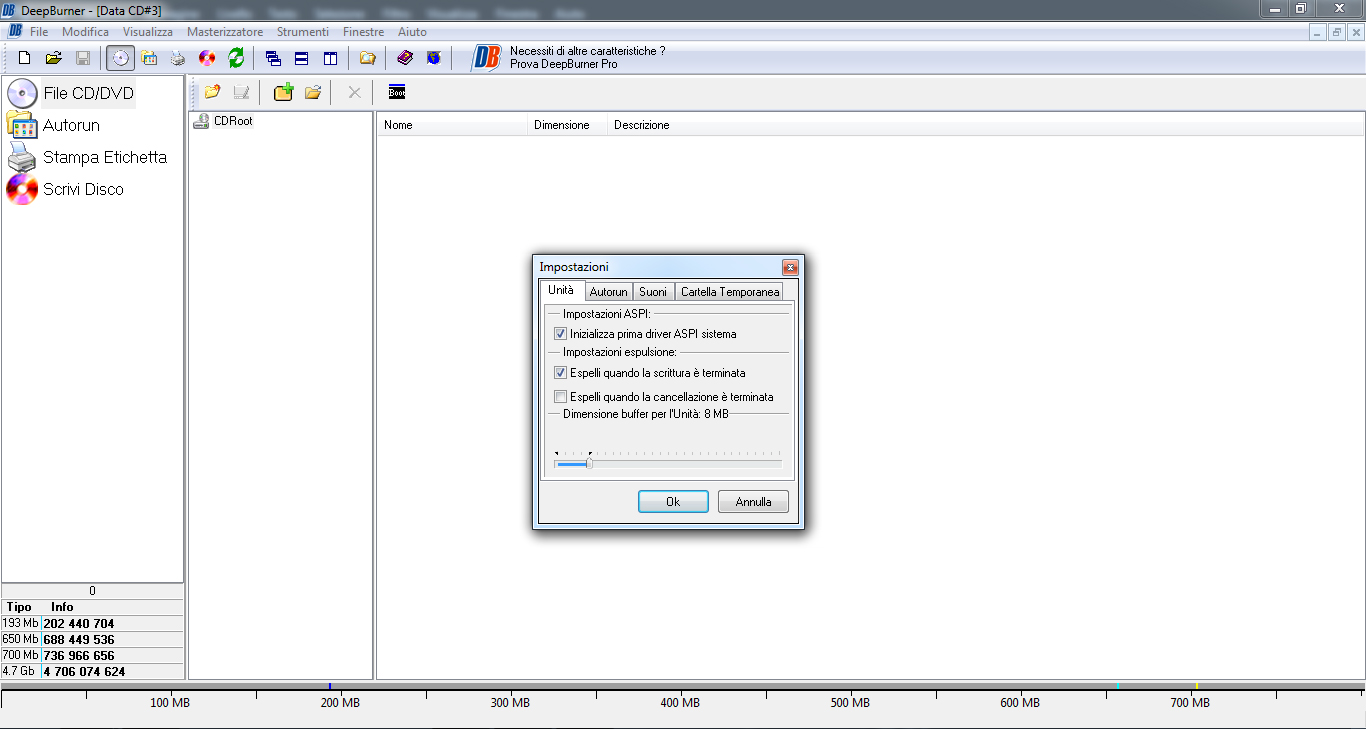
Task: Select Autorun in the left sidebar
Action: [x=71, y=125]
